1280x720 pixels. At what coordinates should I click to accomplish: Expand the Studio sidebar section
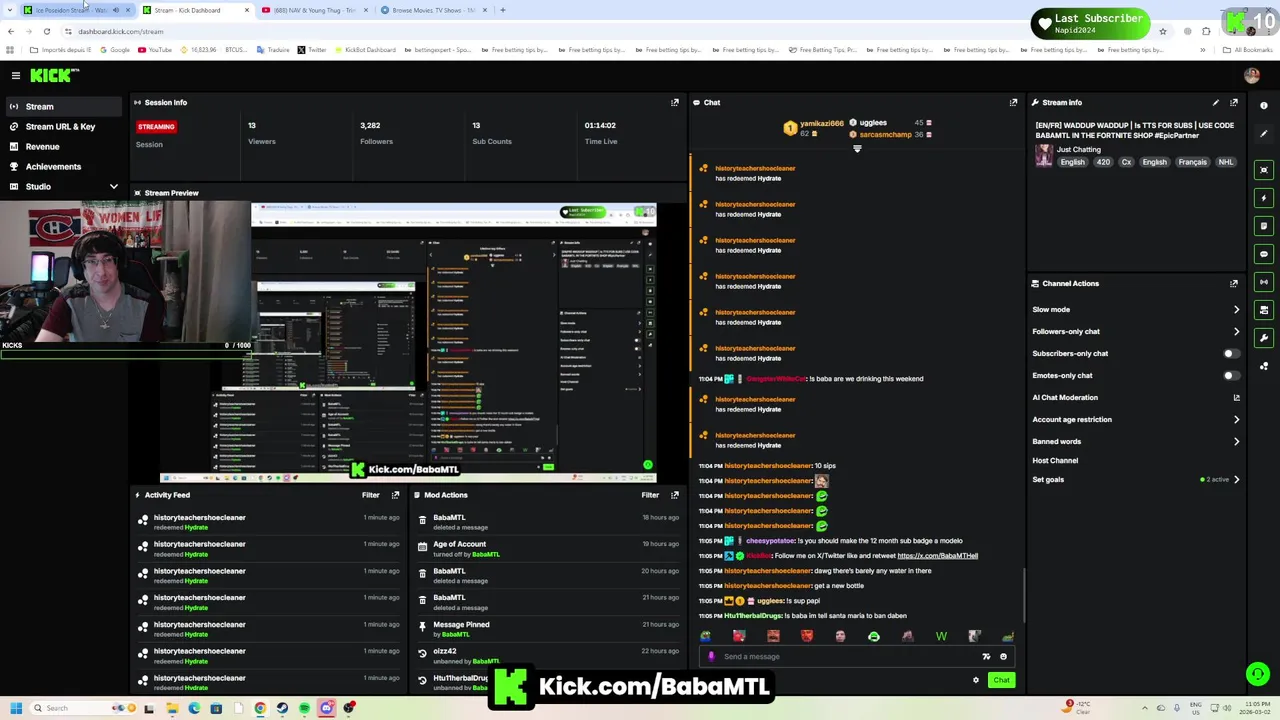coord(113,187)
